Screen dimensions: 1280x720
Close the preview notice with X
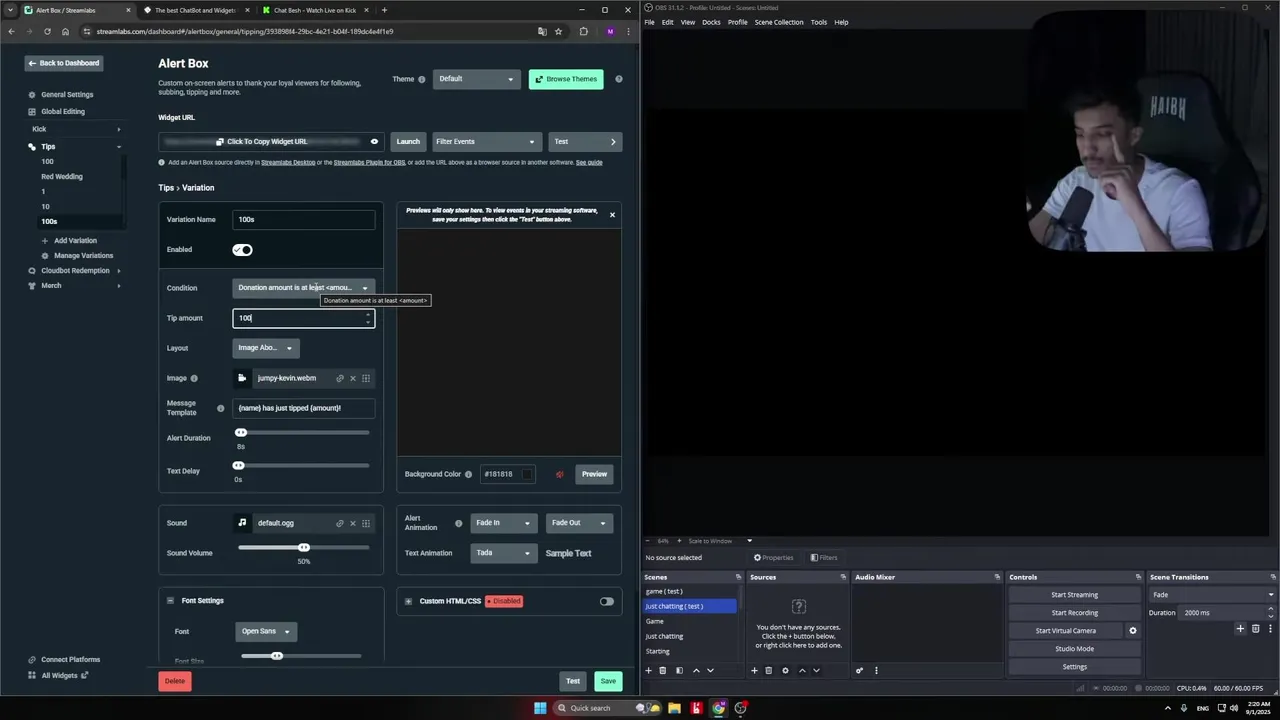click(612, 214)
